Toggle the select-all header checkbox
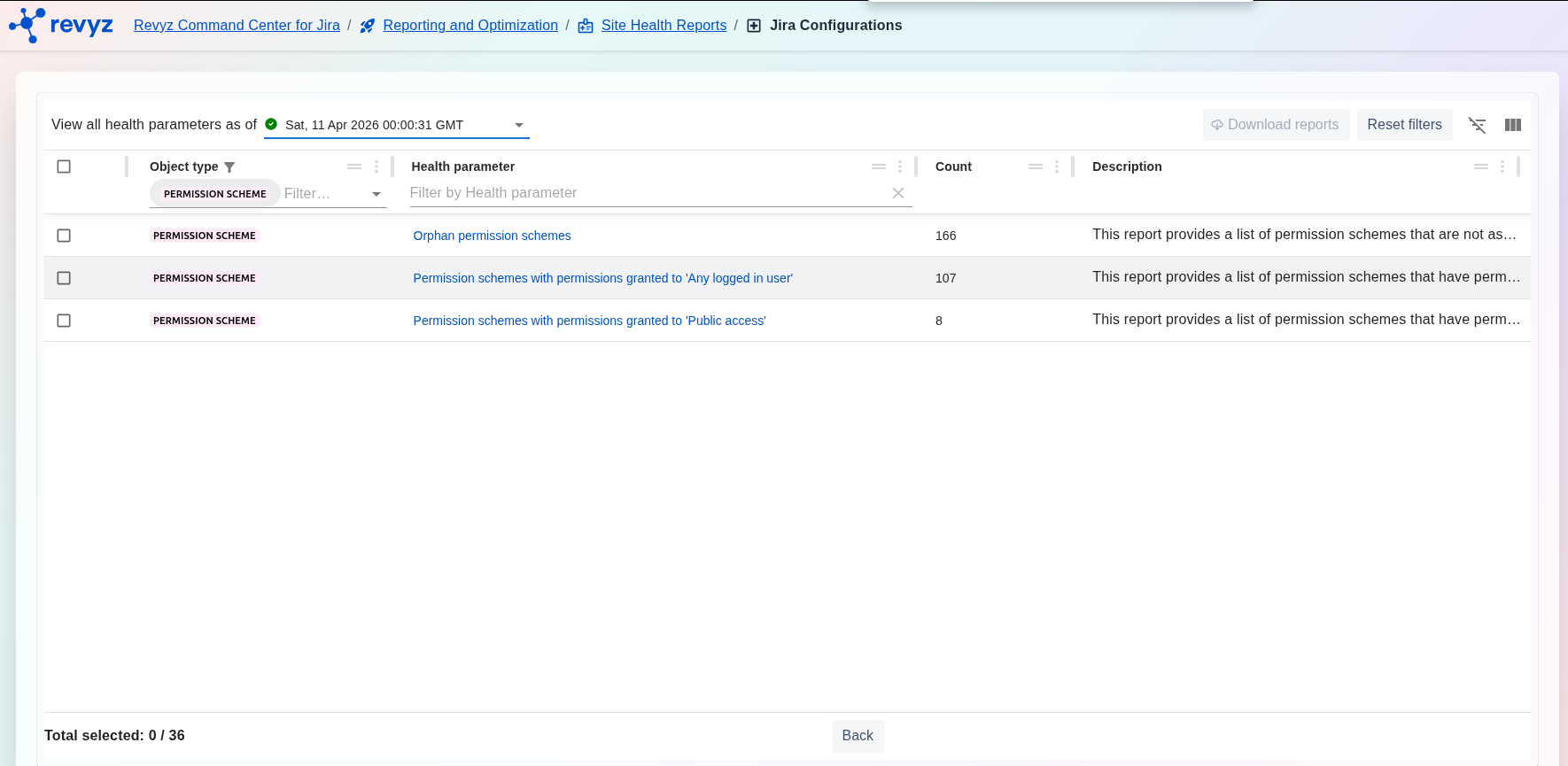Image resolution: width=1568 pixels, height=766 pixels. 64,166
